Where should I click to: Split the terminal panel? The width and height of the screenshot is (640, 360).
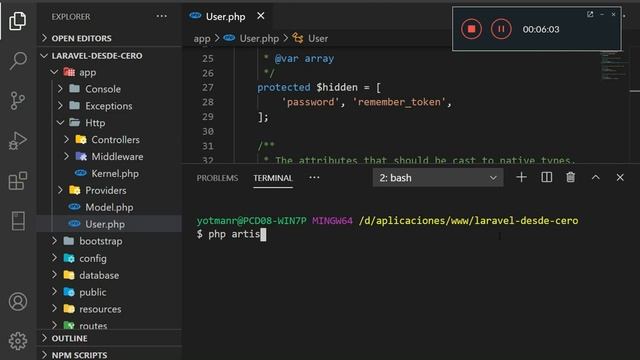pos(546,178)
